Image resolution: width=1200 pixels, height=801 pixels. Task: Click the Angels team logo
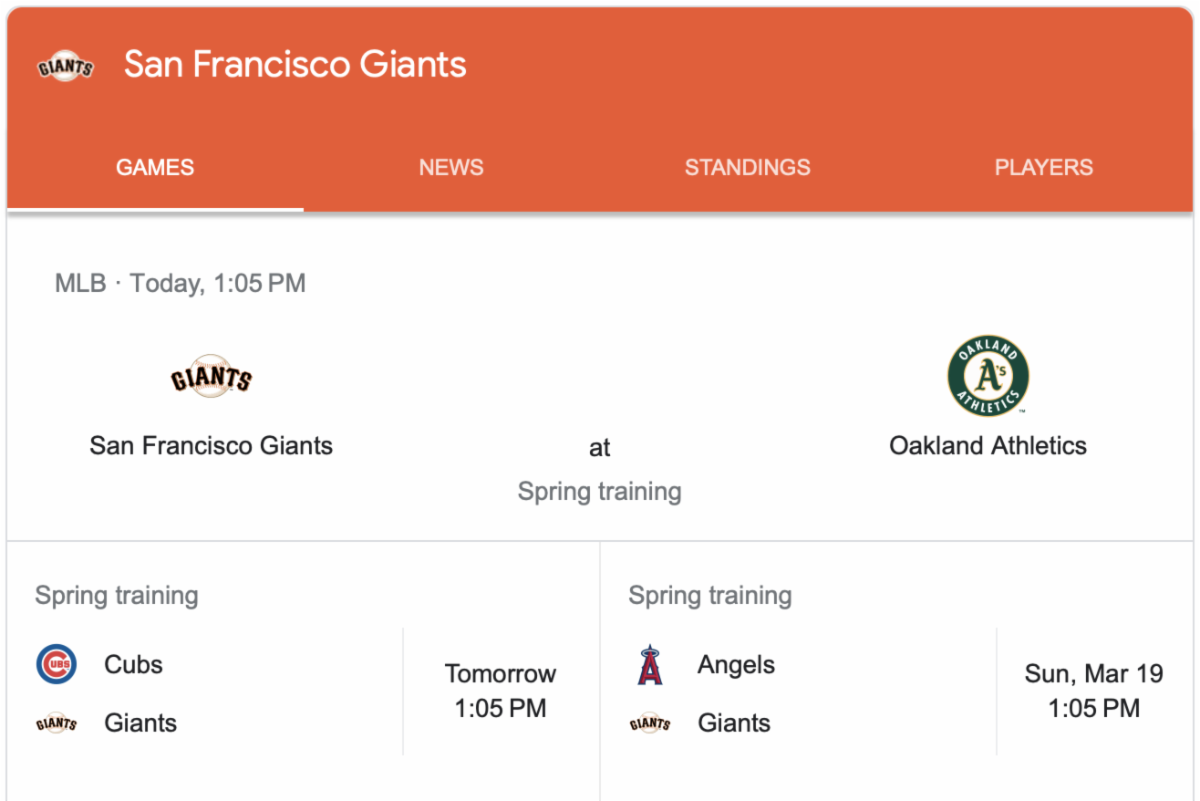[x=650, y=665]
